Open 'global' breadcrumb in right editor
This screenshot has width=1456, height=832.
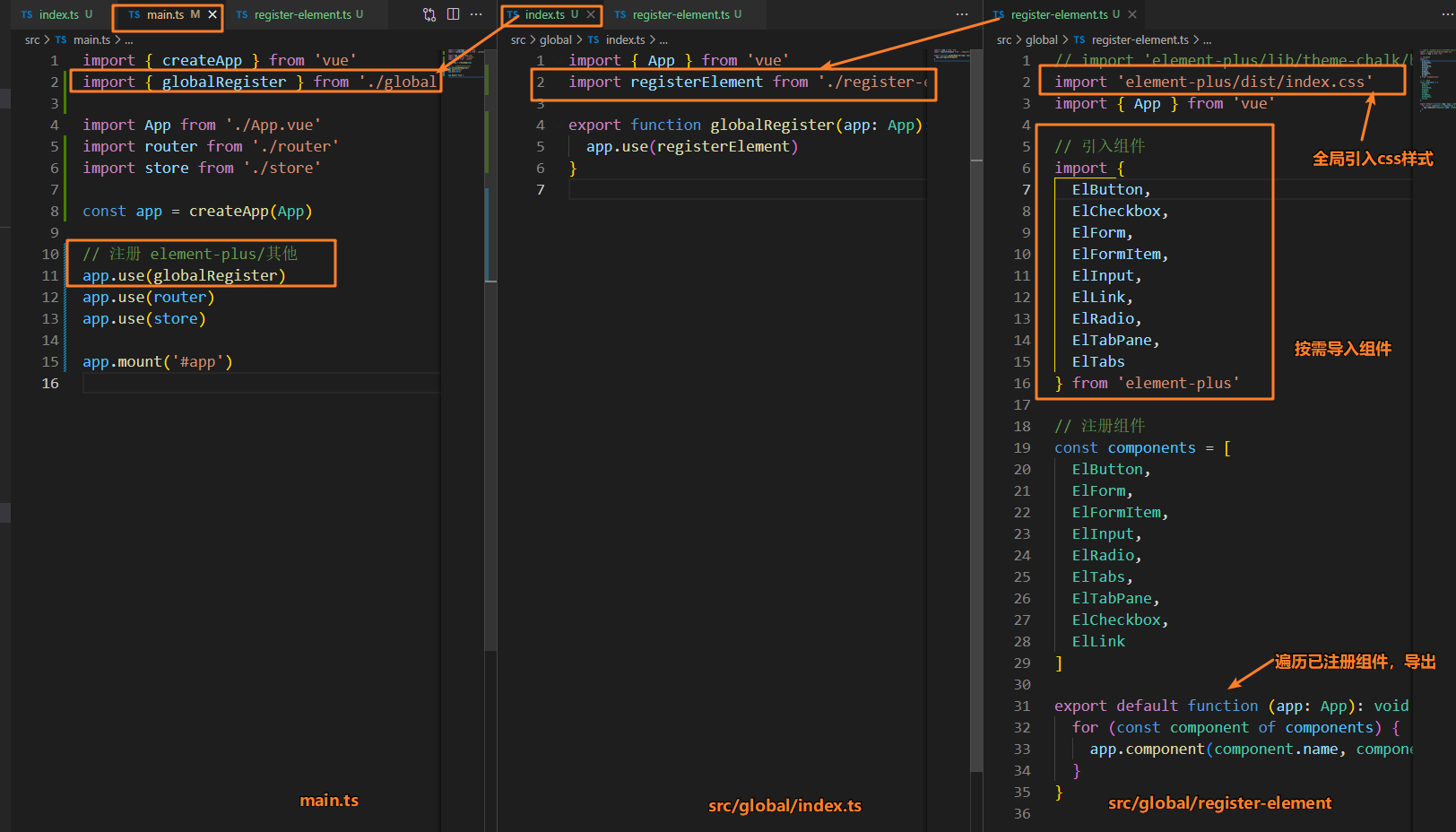[1042, 39]
